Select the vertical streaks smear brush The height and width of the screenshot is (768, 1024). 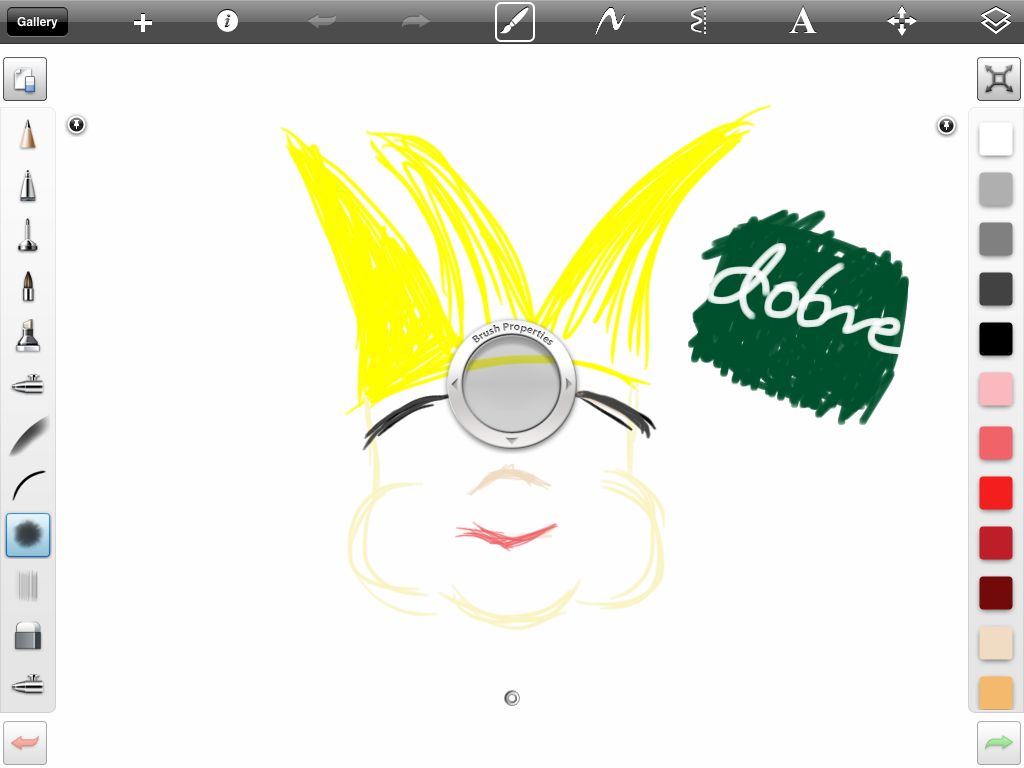pyautogui.click(x=27, y=585)
